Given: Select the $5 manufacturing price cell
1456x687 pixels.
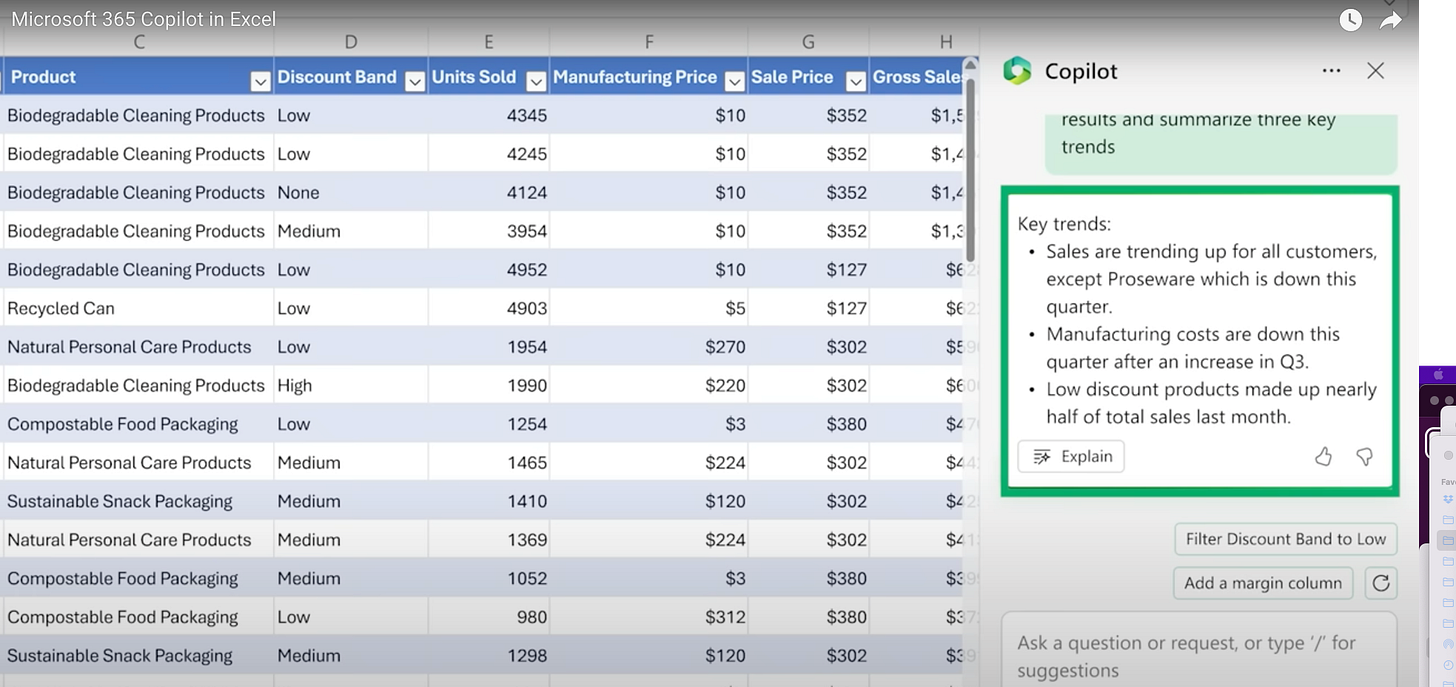Looking at the screenshot, I should click(649, 308).
